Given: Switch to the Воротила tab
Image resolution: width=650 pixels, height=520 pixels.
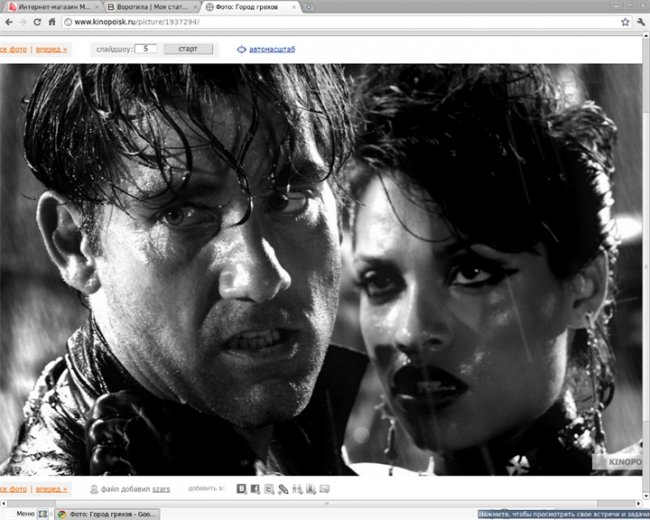Looking at the screenshot, I should [150, 6].
